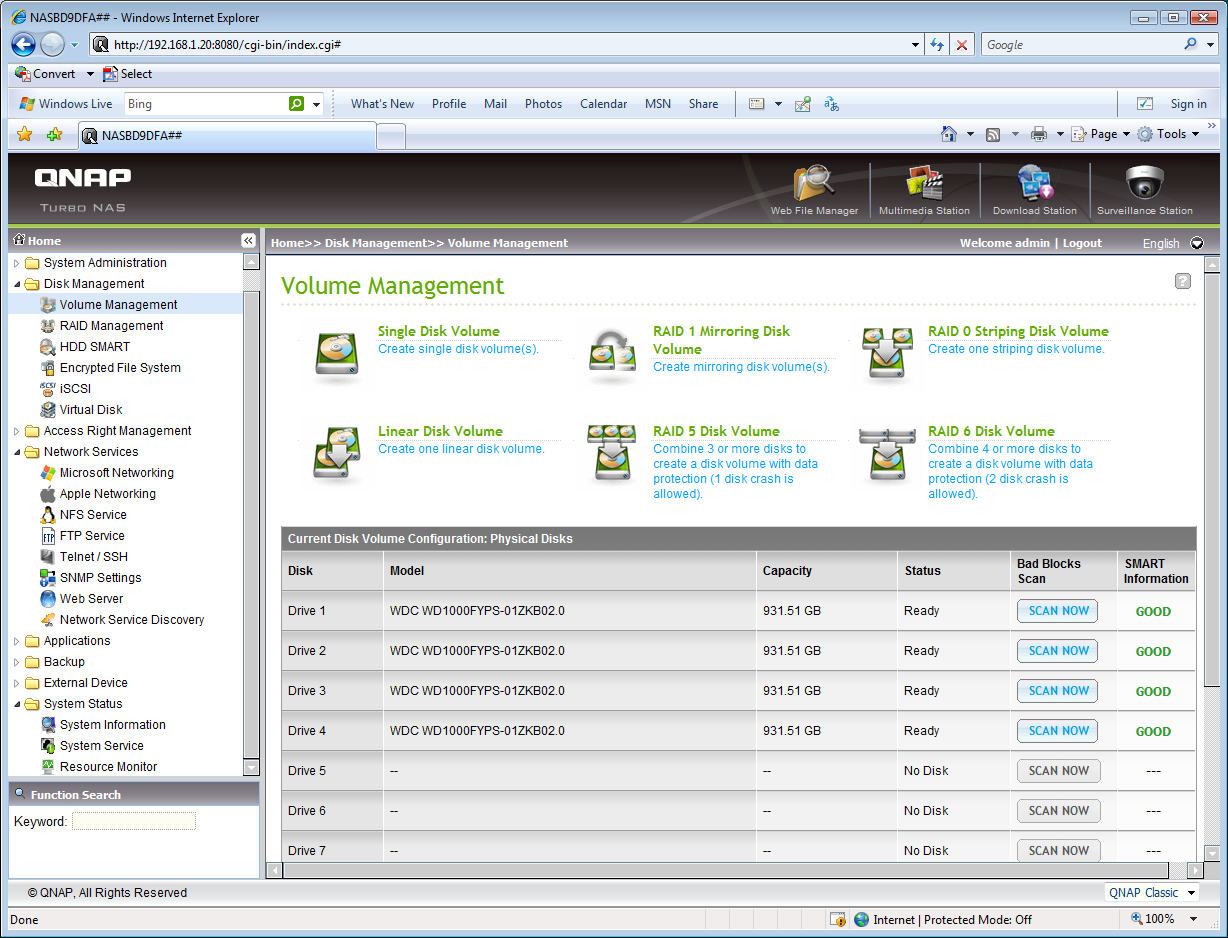
Task: Click the horizontal scrollbar at bottom
Action: (x=727, y=871)
